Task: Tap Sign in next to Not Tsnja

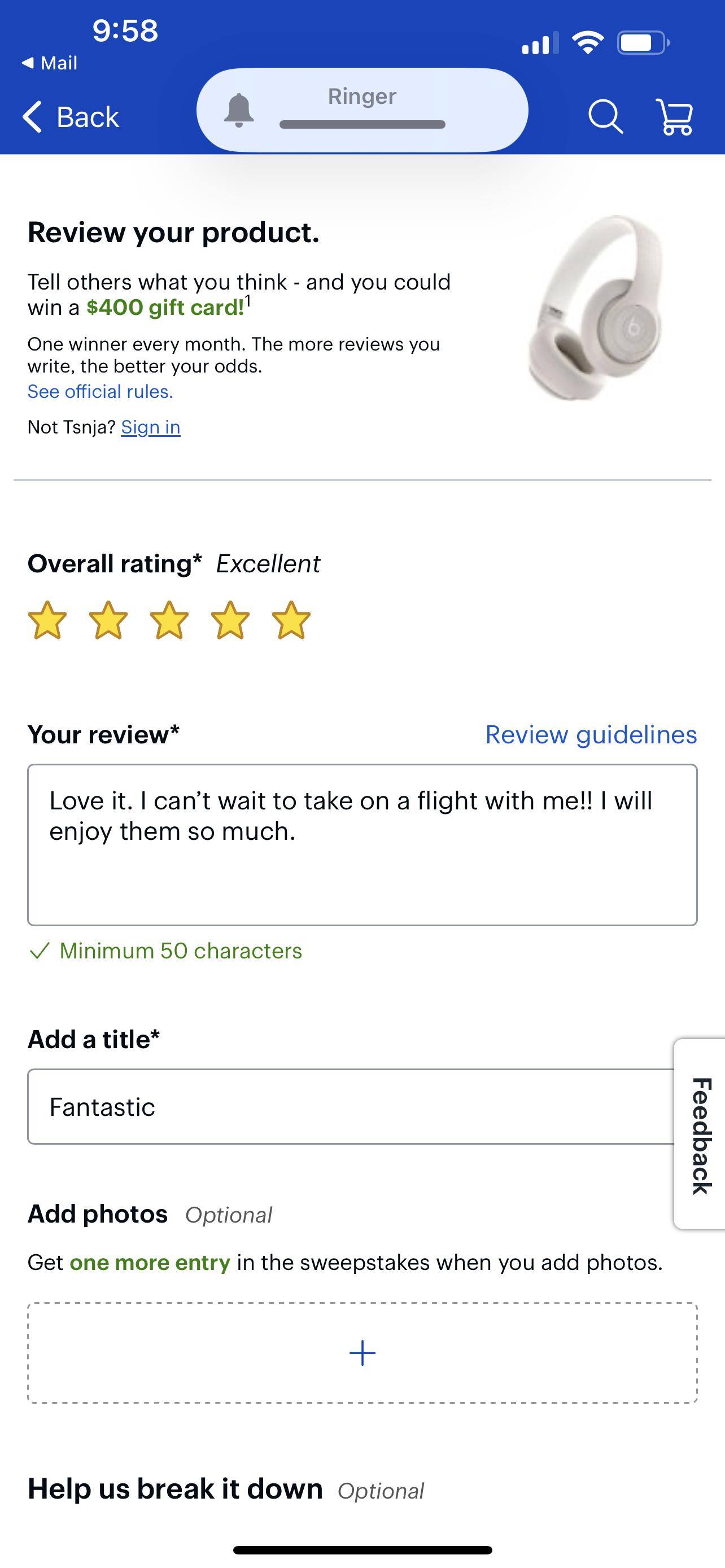Action: pos(150,427)
